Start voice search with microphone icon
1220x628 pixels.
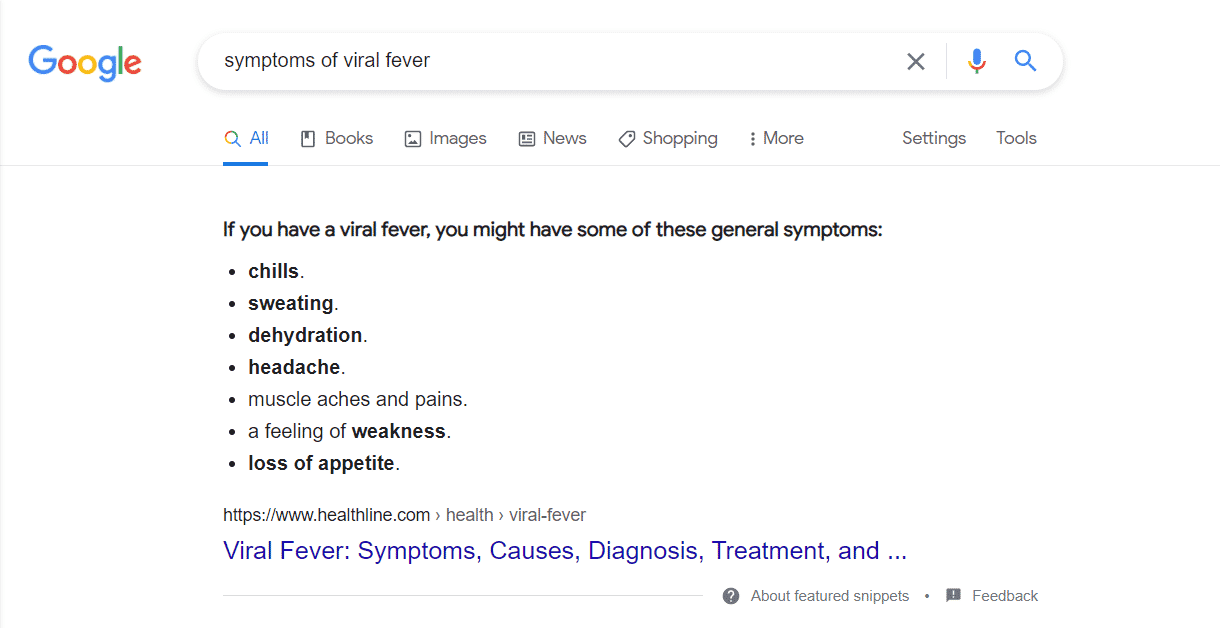click(977, 62)
